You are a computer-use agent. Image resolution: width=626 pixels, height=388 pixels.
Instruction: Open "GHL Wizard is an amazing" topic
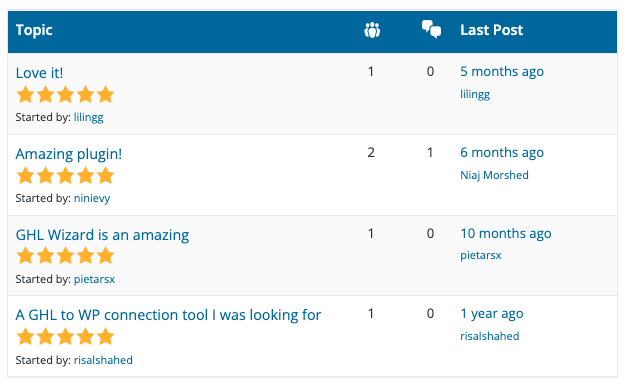(102, 235)
